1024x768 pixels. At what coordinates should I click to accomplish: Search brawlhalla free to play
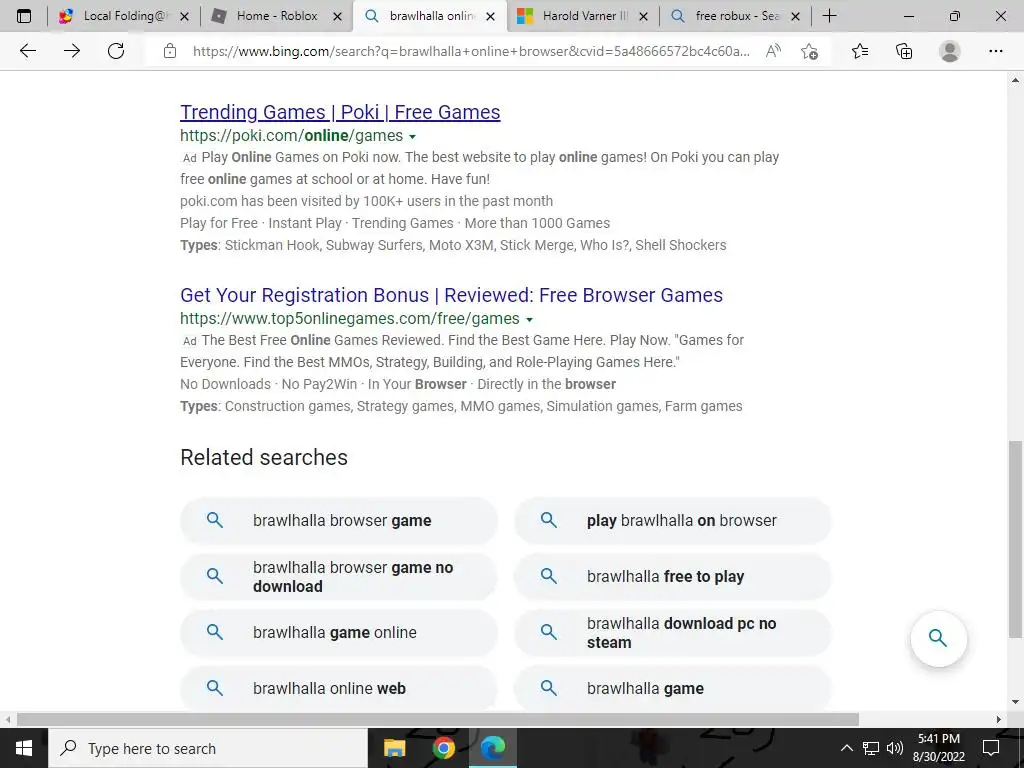673,577
